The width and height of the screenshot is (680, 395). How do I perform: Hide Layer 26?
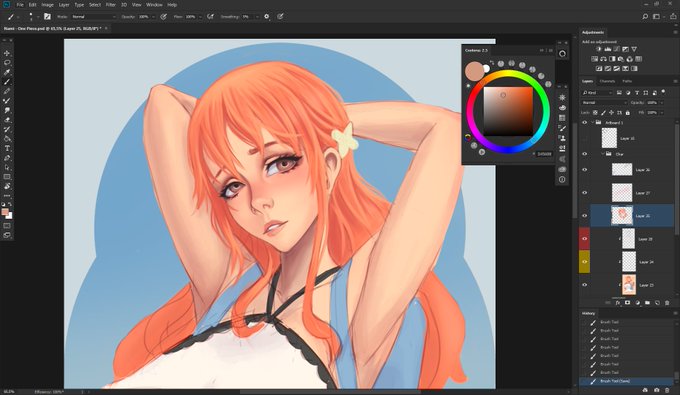pyautogui.click(x=585, y=170)
